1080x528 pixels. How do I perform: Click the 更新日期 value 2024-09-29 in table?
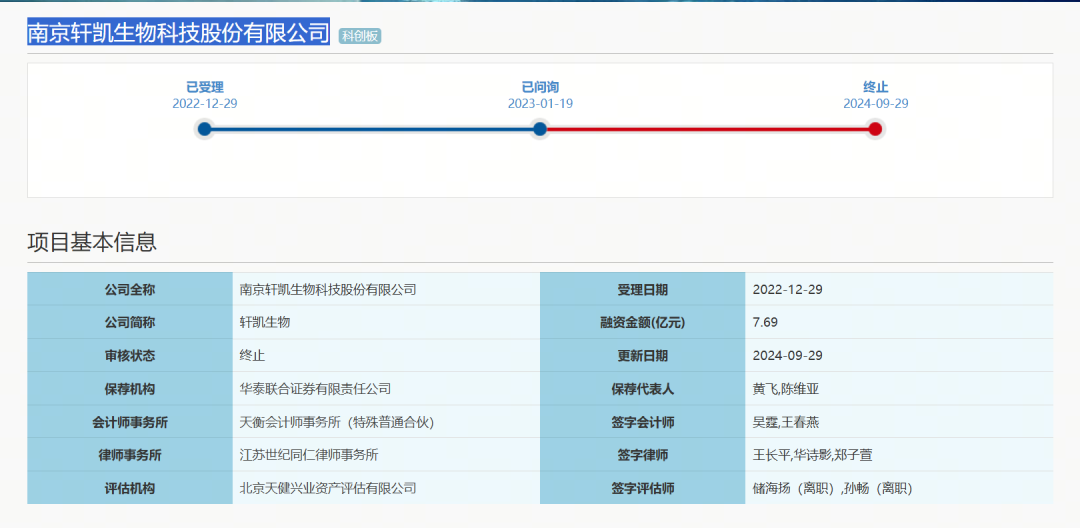(x=787, y=356)
